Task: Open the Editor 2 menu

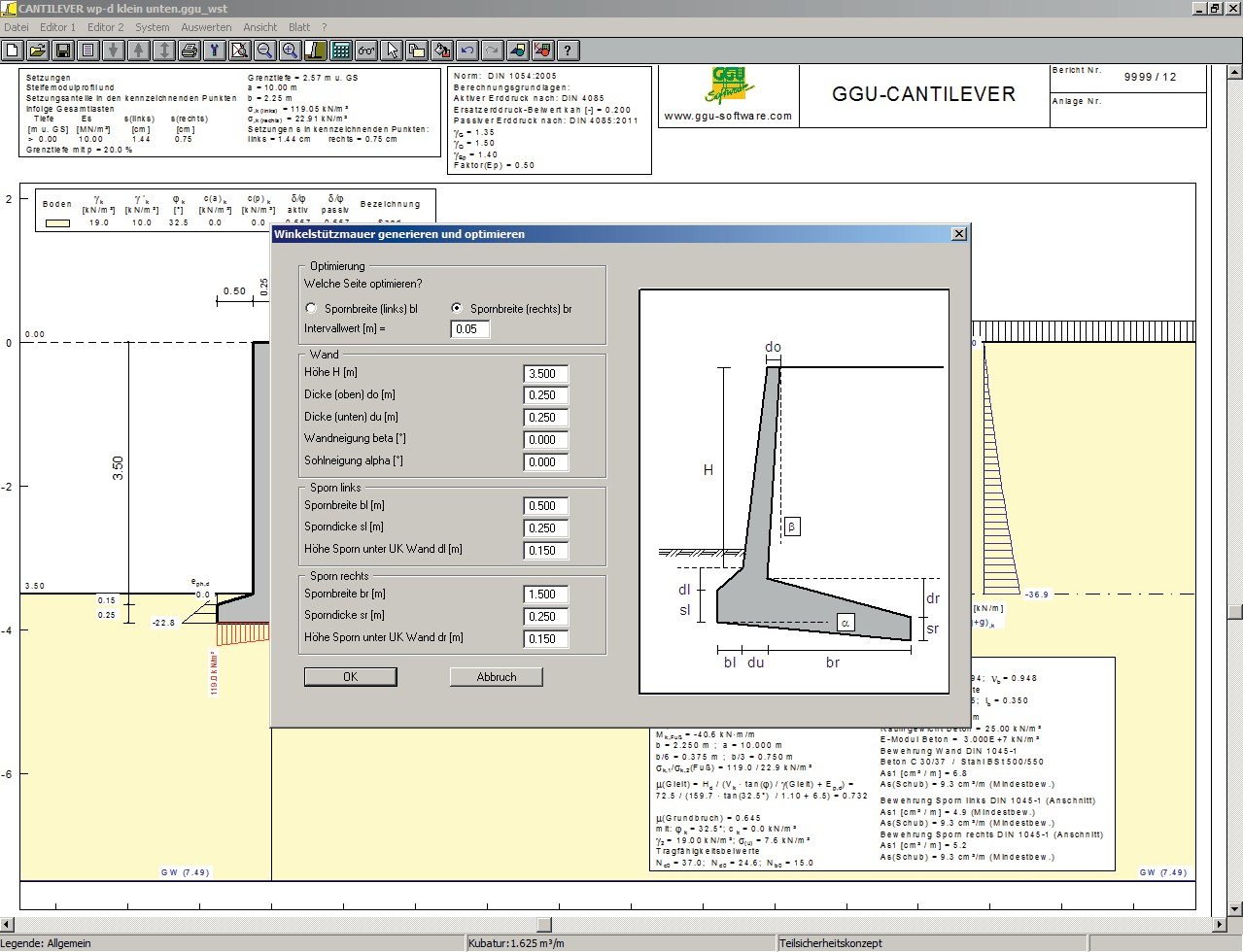Action: point(106,27)
